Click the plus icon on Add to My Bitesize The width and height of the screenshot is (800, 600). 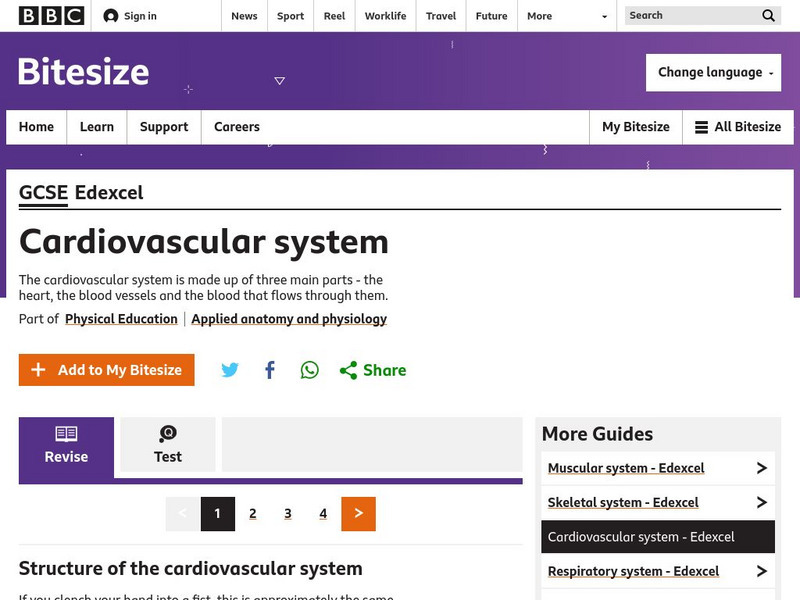pyautogui.click(x=38, y=369)
